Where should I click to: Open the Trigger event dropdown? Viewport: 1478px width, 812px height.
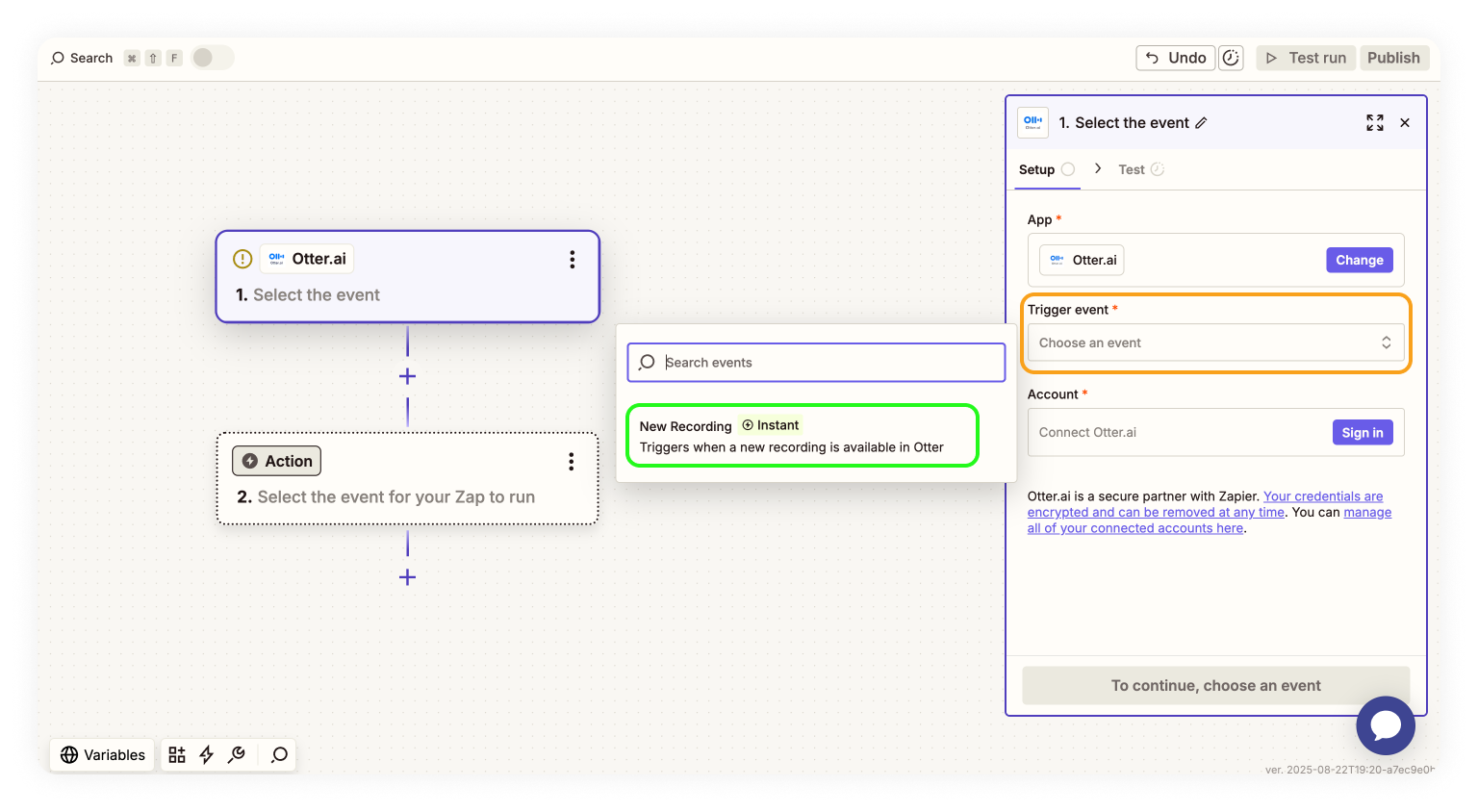(1214, 343)
